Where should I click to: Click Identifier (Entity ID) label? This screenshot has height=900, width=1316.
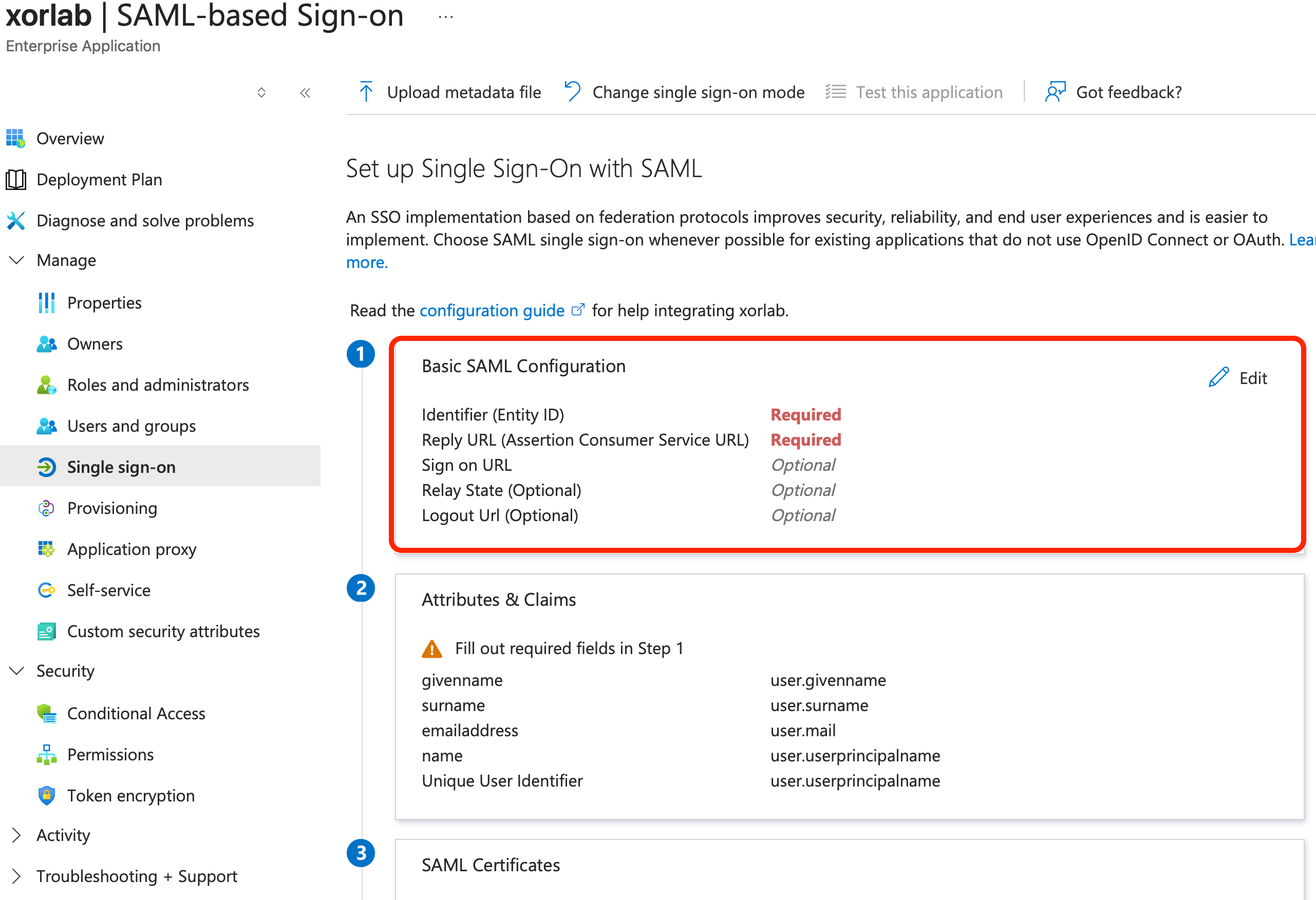[x=493, y=414]
